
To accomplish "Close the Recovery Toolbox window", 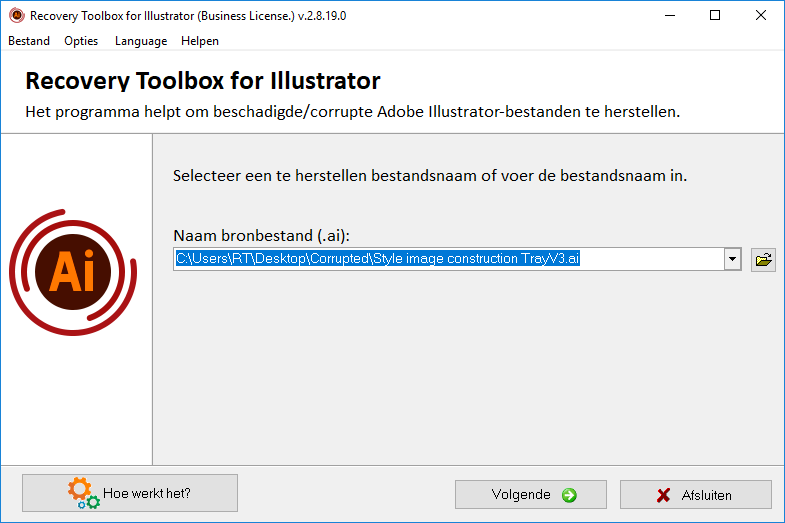I will 760,16.
